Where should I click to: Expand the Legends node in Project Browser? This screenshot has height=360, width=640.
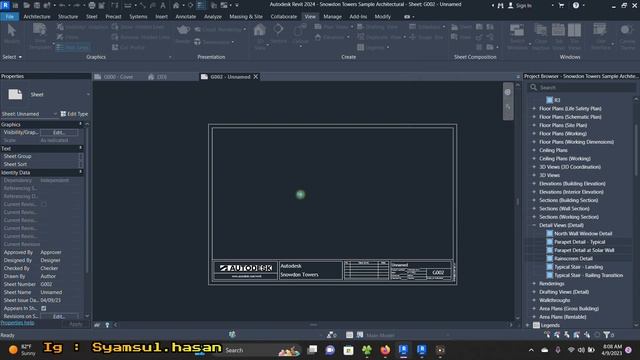[527, 325]
